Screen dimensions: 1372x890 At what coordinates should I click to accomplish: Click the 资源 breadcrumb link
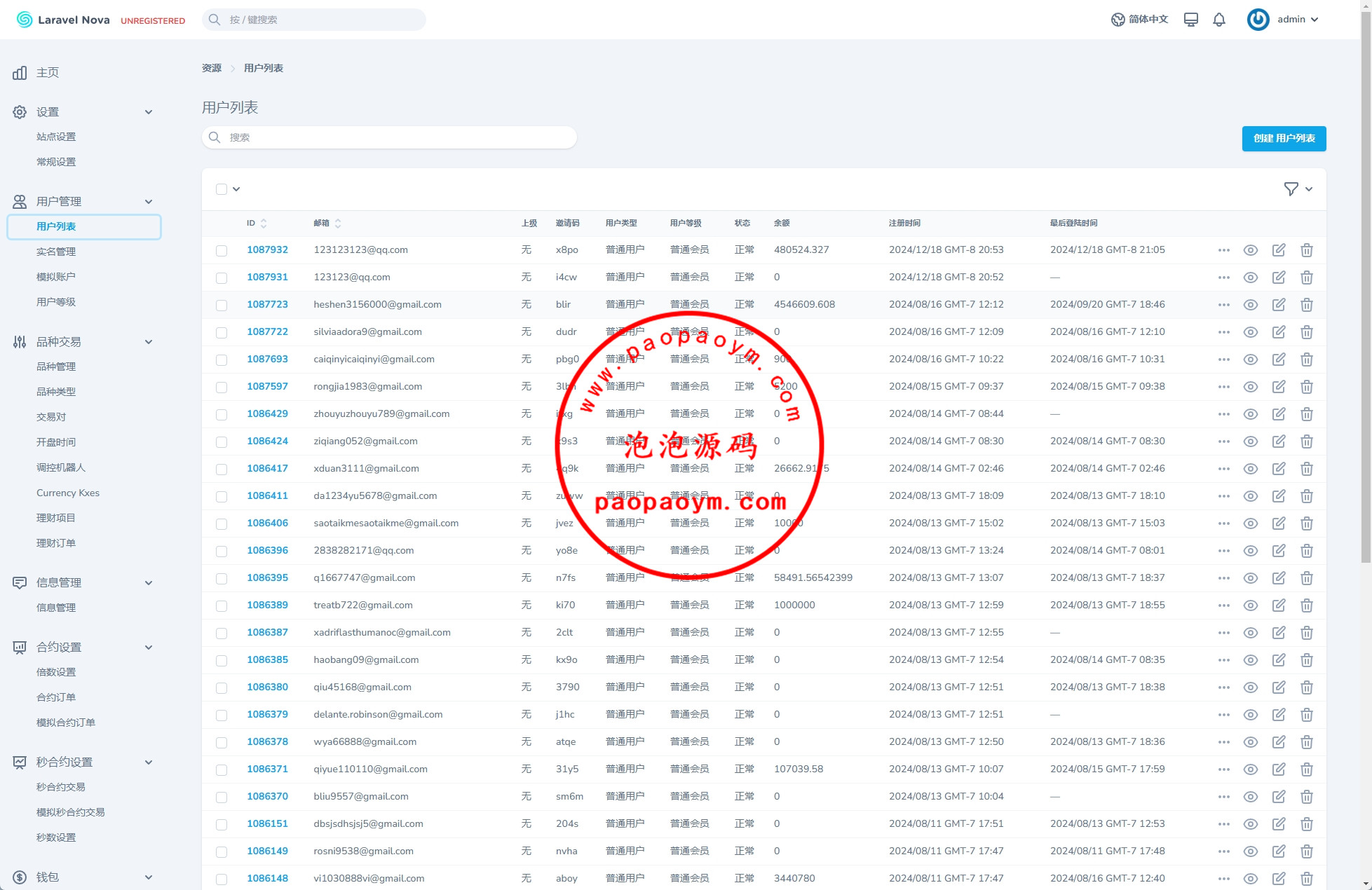click(212, 69)
